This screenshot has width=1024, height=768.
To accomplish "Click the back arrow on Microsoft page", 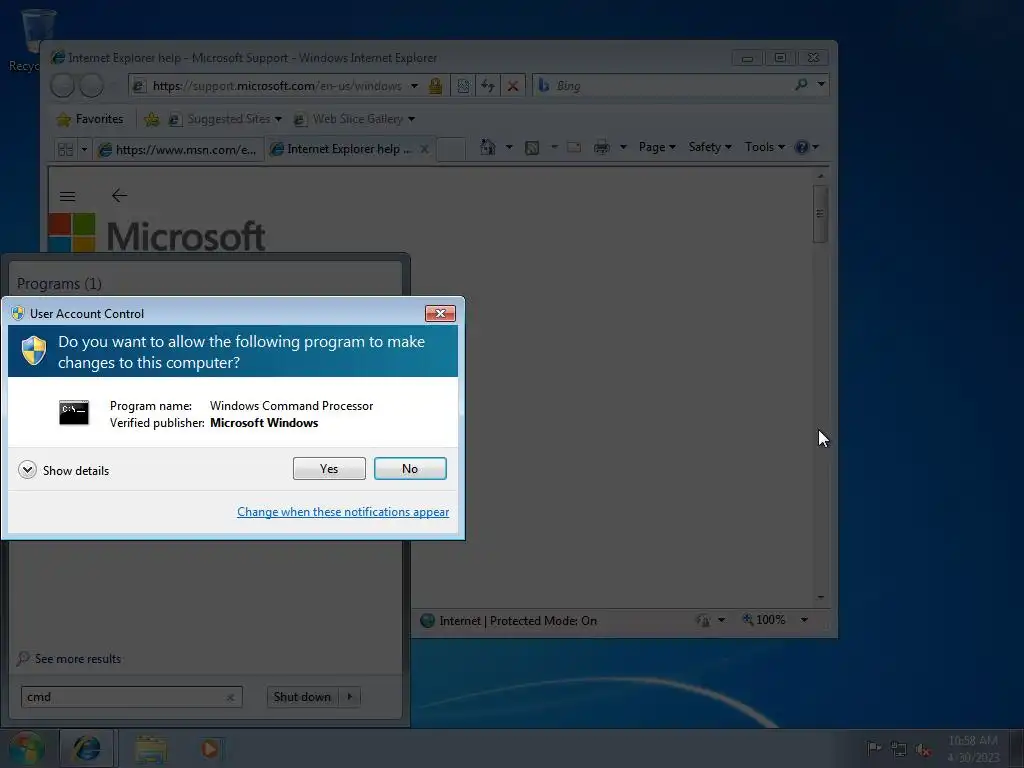I will point(119,195).
